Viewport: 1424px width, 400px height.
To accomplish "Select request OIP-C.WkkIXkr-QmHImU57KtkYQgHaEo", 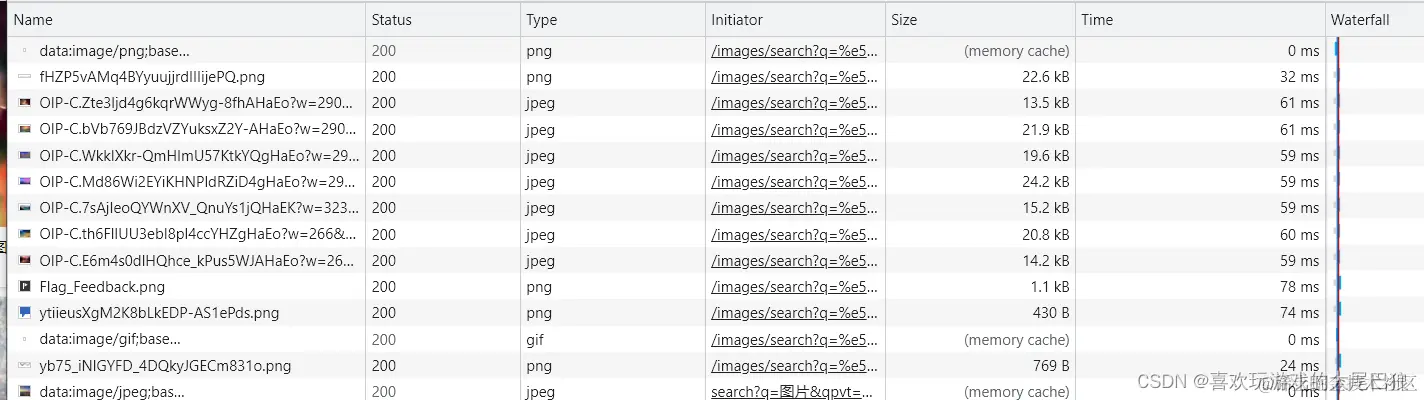I will tap(198, 156).
